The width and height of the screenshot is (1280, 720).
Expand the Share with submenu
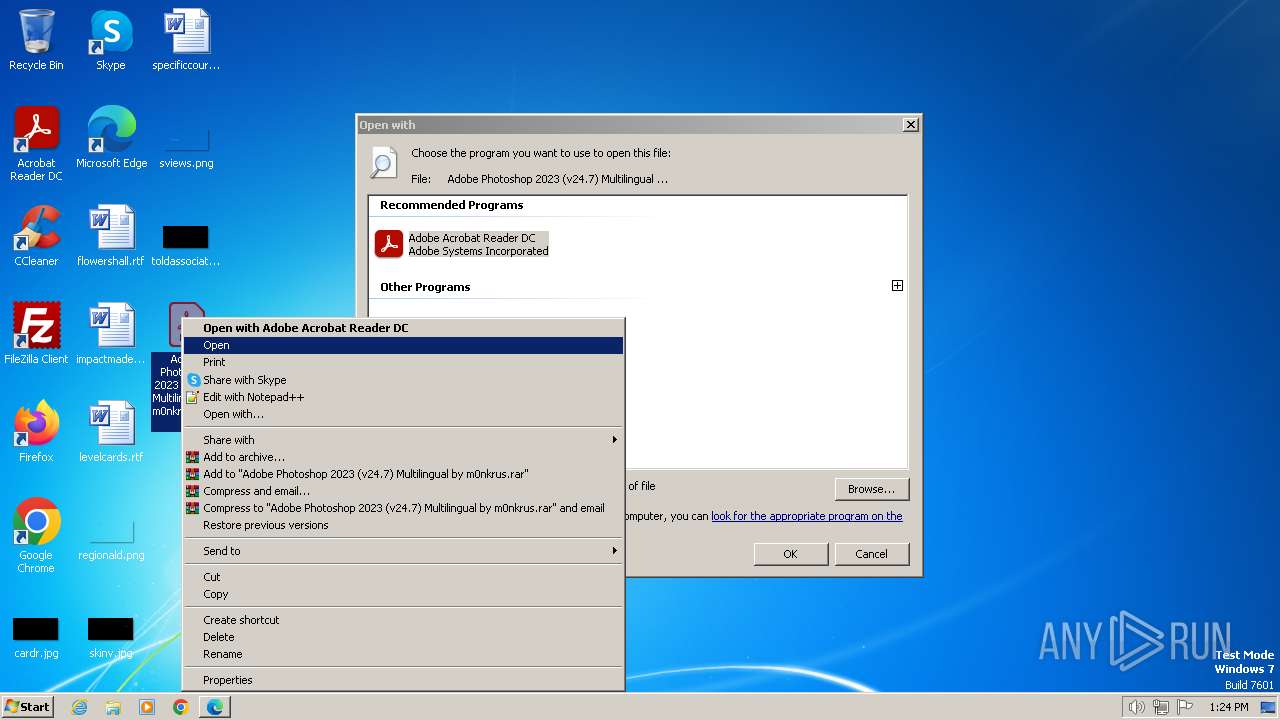[x=402, y=440]
